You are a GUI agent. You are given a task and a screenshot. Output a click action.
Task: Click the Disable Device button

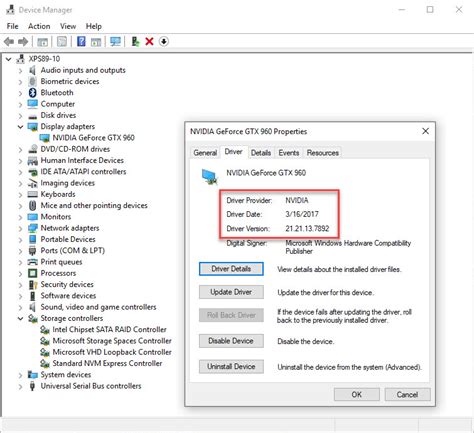[231, 341]
